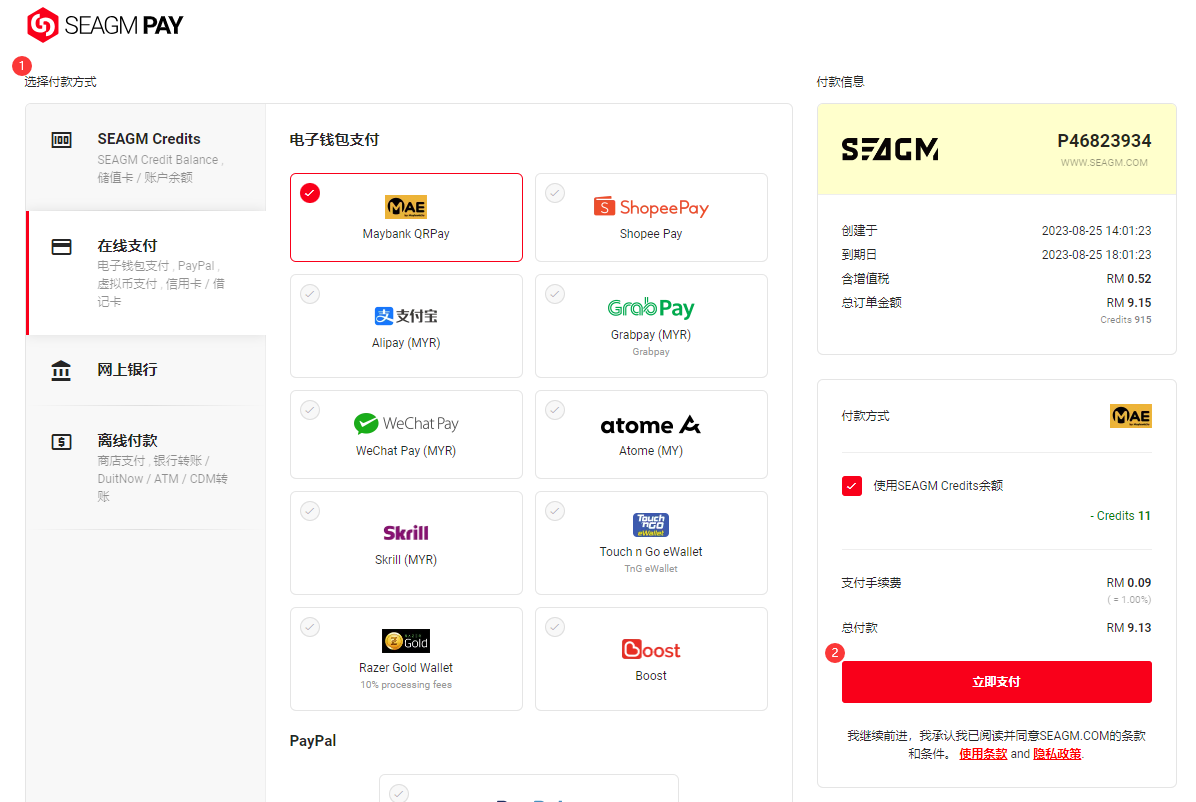Click the MAE logo in payment method summary
The width and height of the screenshot is (1196, 802).
click(1130, 416)
